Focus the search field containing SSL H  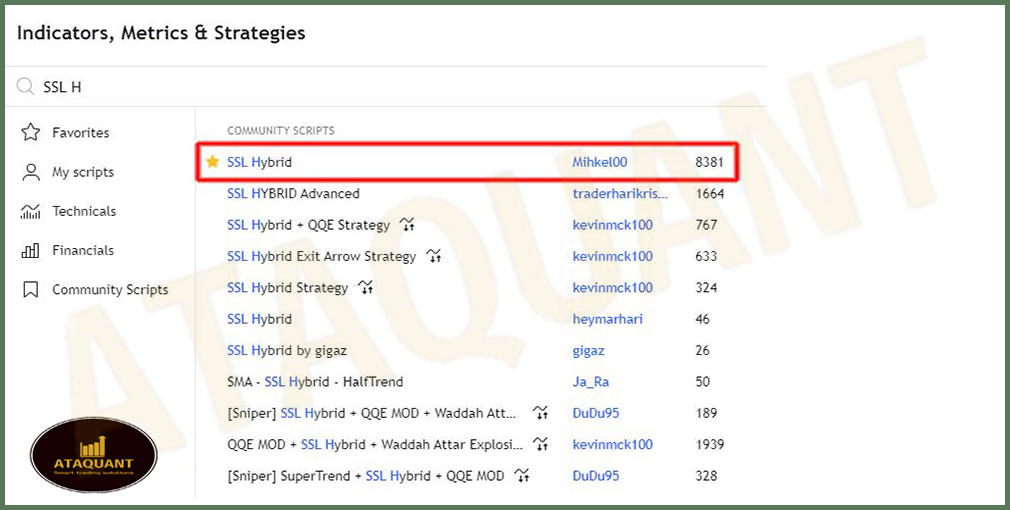[x=386, y=87]
